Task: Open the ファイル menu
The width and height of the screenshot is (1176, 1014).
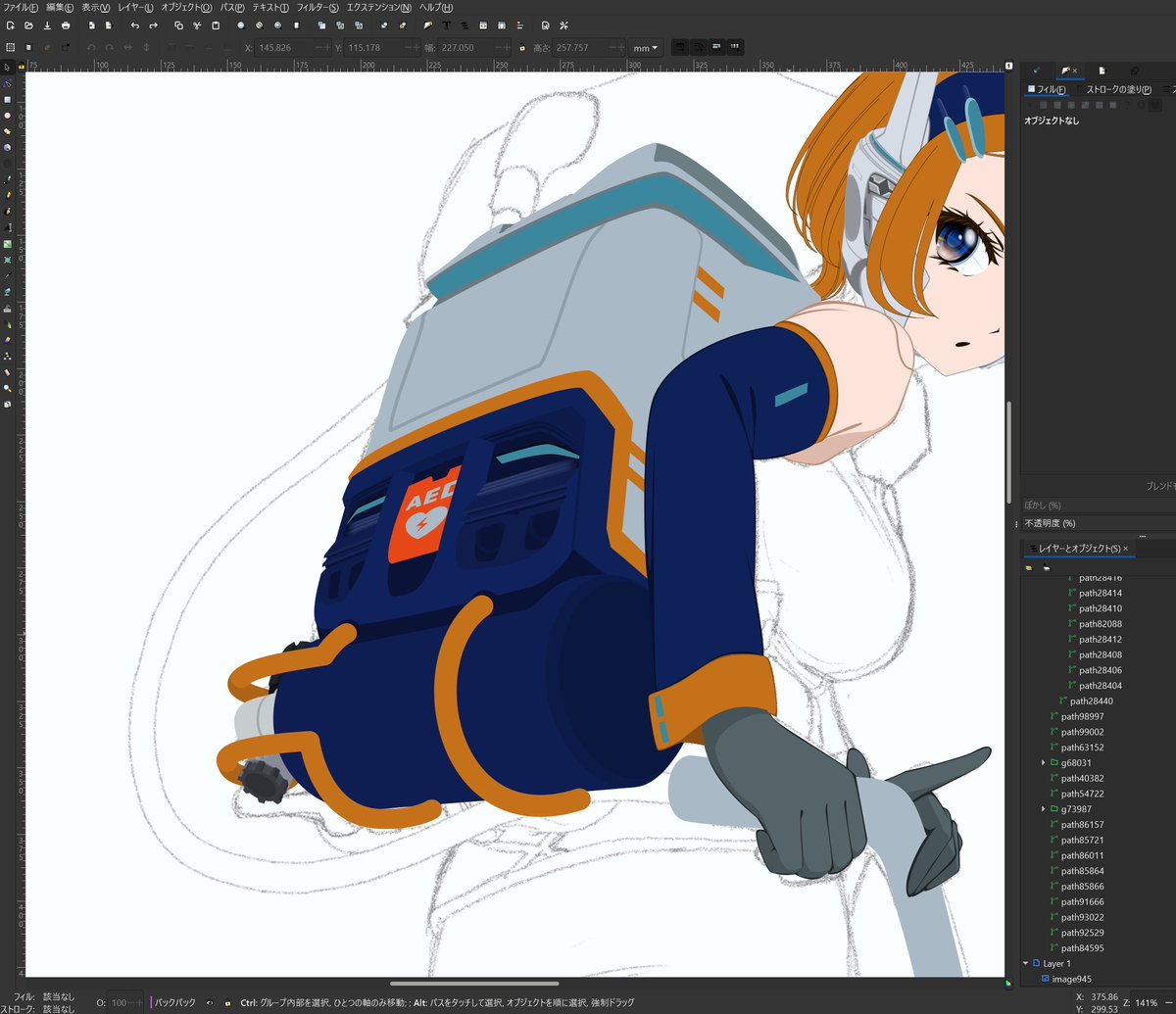Action: click(21, 7)
